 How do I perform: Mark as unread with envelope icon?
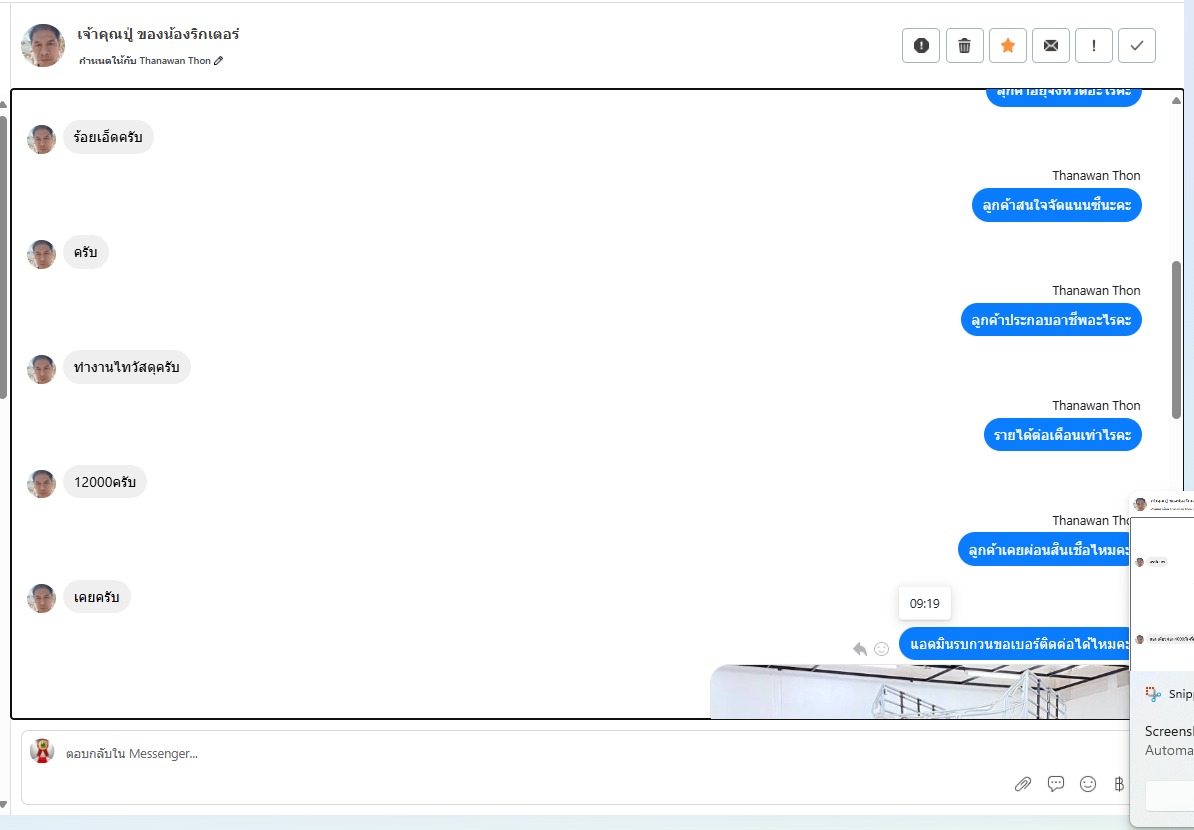point(1051,46)
